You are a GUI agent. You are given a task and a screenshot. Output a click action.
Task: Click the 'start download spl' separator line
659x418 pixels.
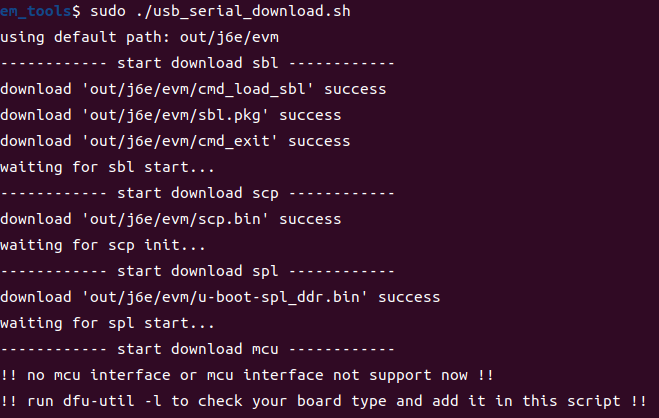197,271
